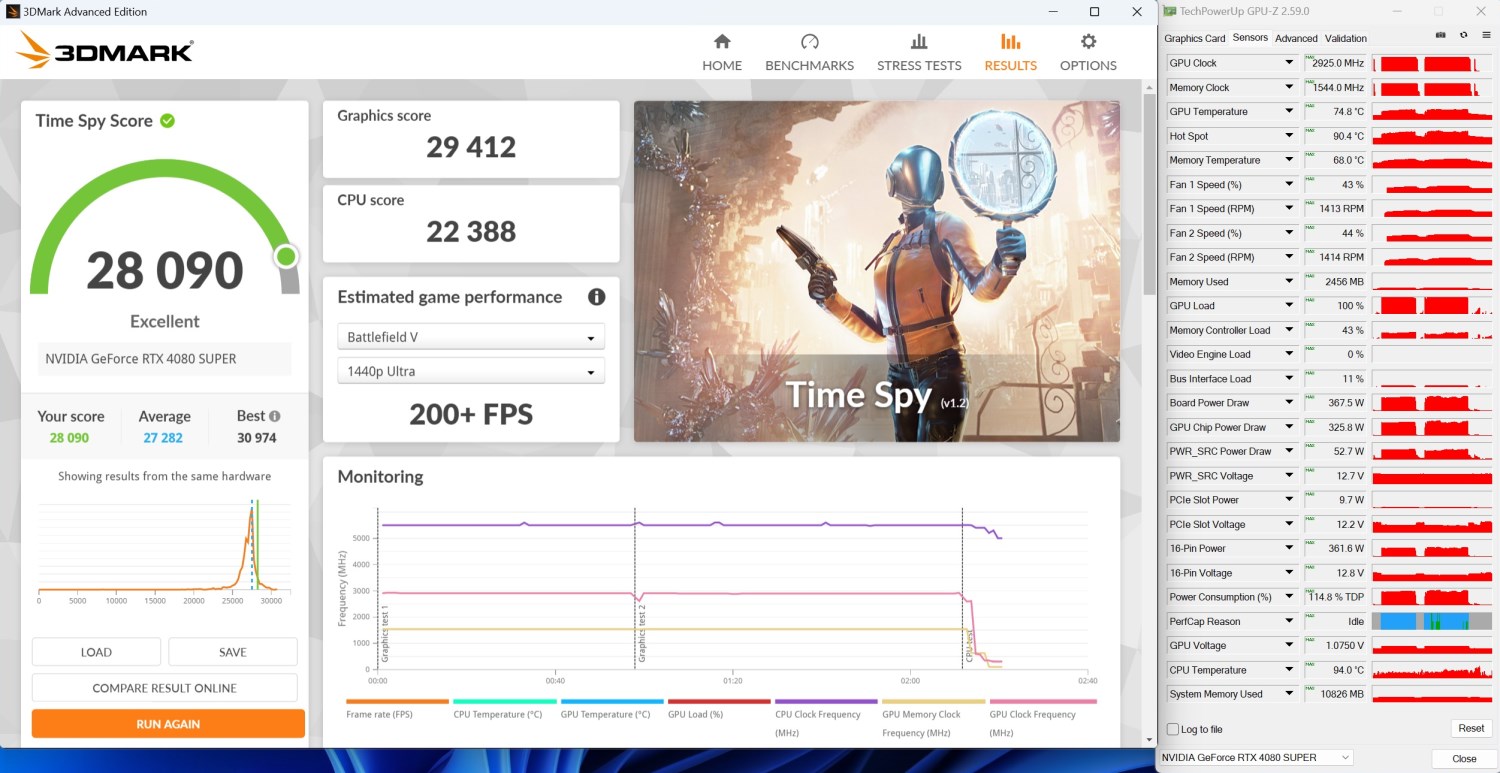The image size is (1500, 773).
Task: Open the GPU selector dropdown in GPU-Z
Action: tap(1257, 757)
